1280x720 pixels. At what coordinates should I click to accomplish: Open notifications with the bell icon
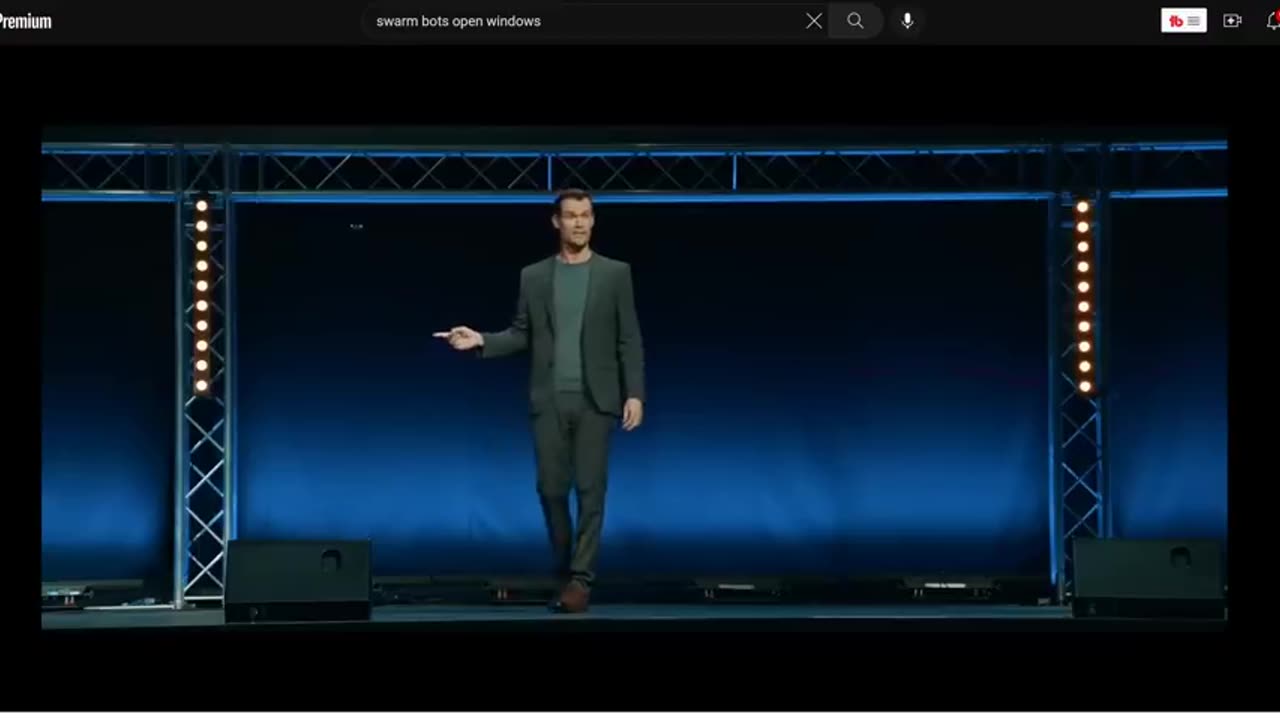pos(1273,21)
